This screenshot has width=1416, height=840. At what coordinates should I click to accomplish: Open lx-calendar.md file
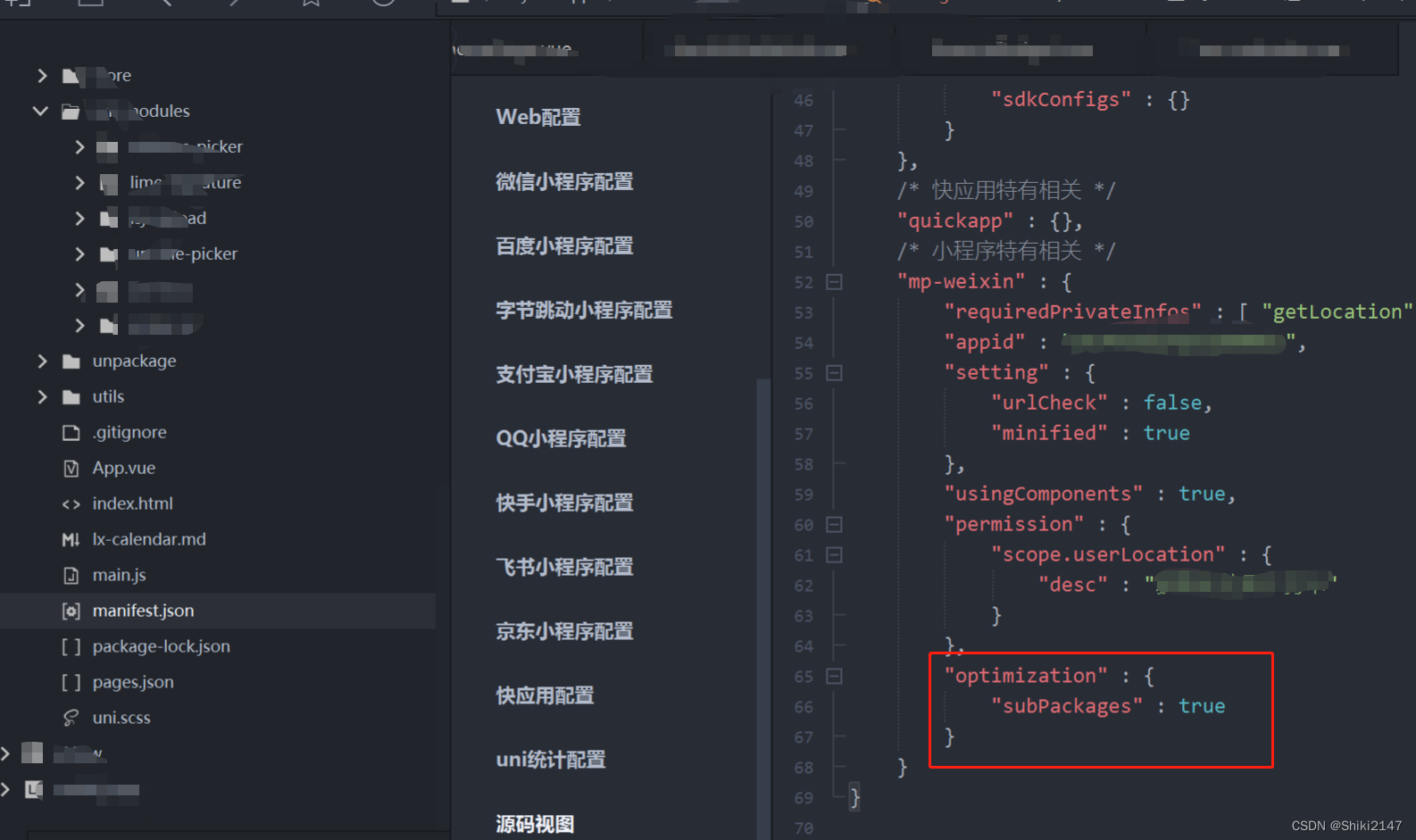coord(149,539)
